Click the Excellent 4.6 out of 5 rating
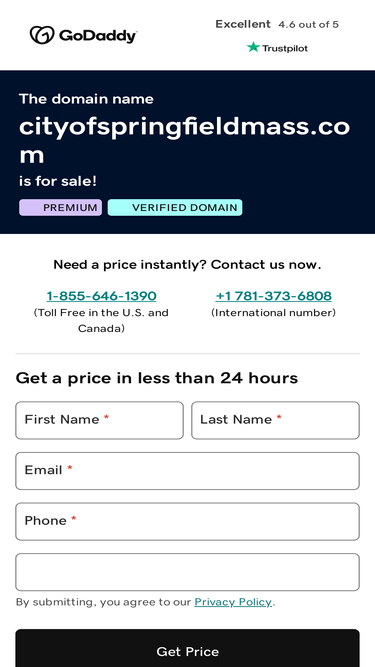Screen dimensions: 375x667 (x=277, y=24)
